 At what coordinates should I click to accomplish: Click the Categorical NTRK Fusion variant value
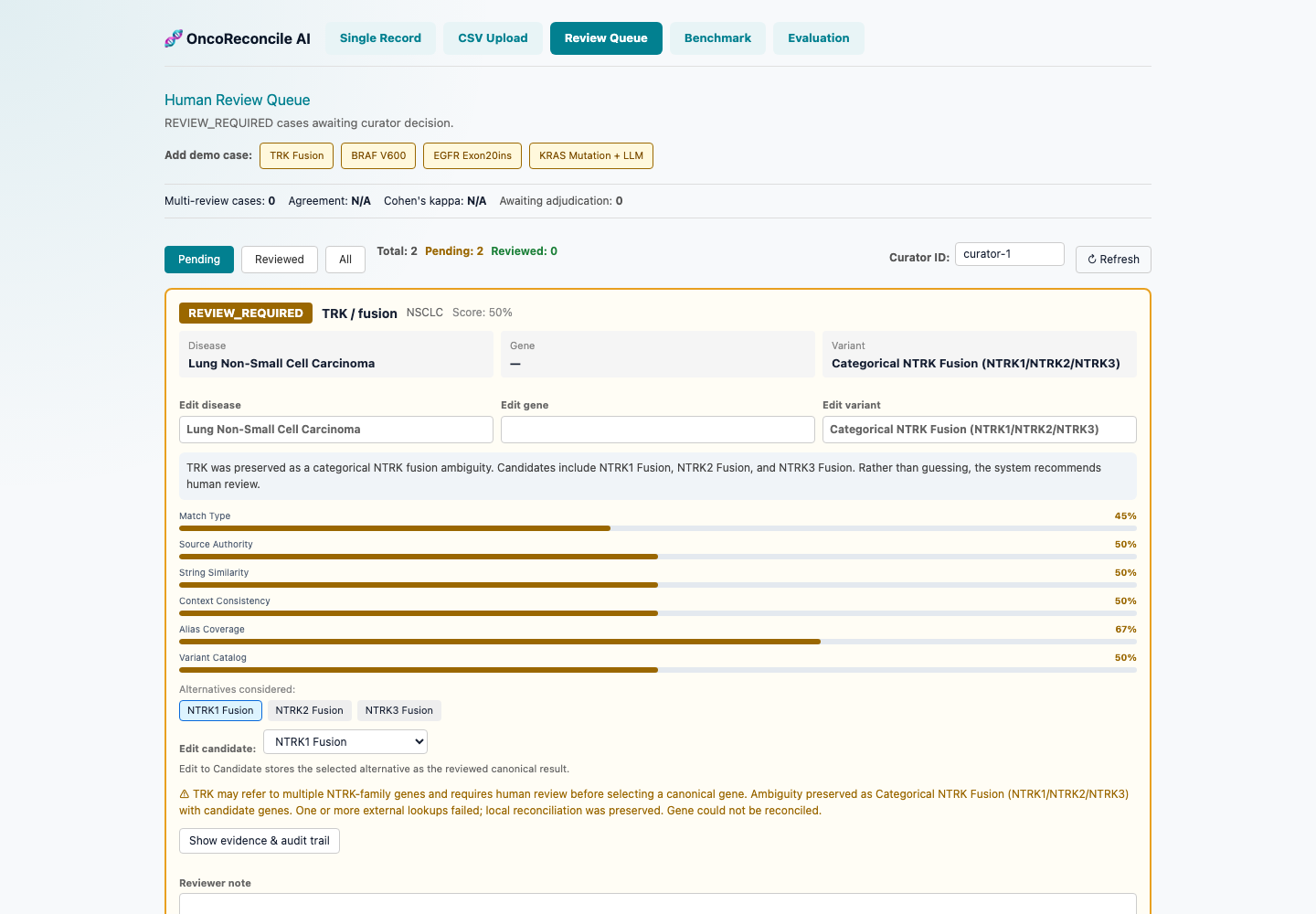(976, 364)
